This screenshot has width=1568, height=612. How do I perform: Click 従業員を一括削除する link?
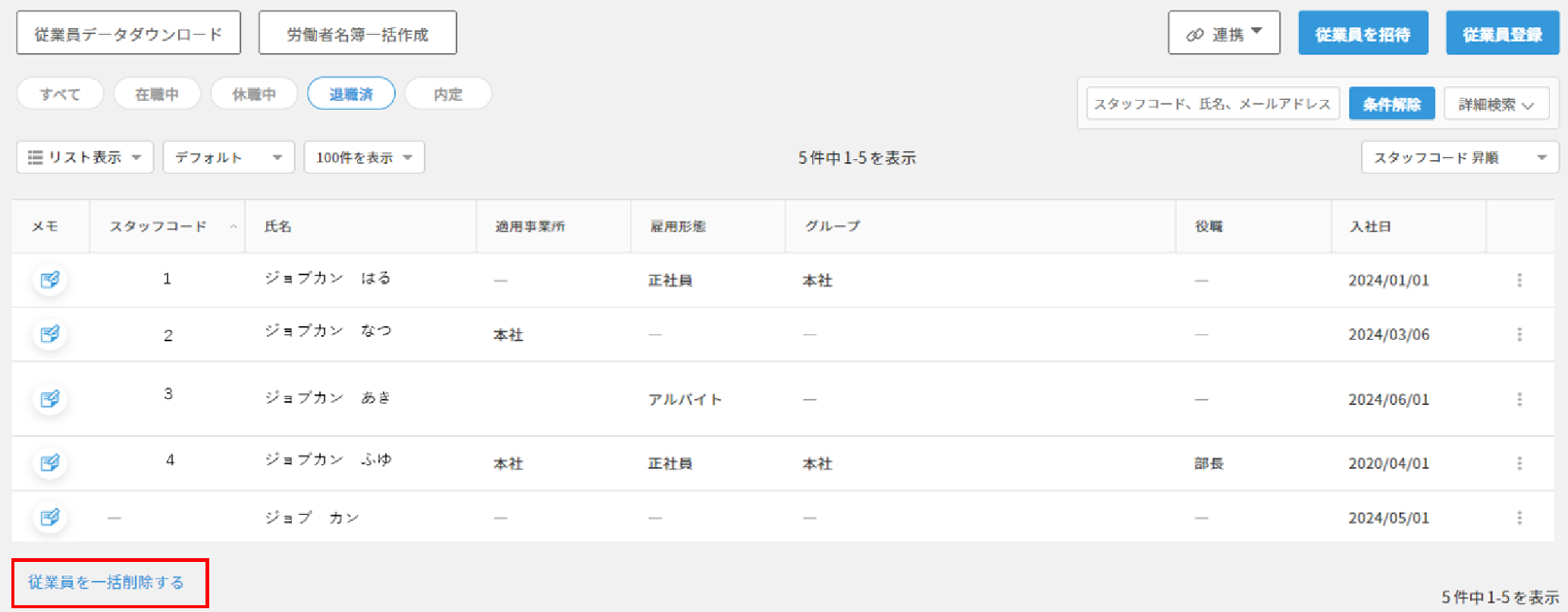point(106,582)
